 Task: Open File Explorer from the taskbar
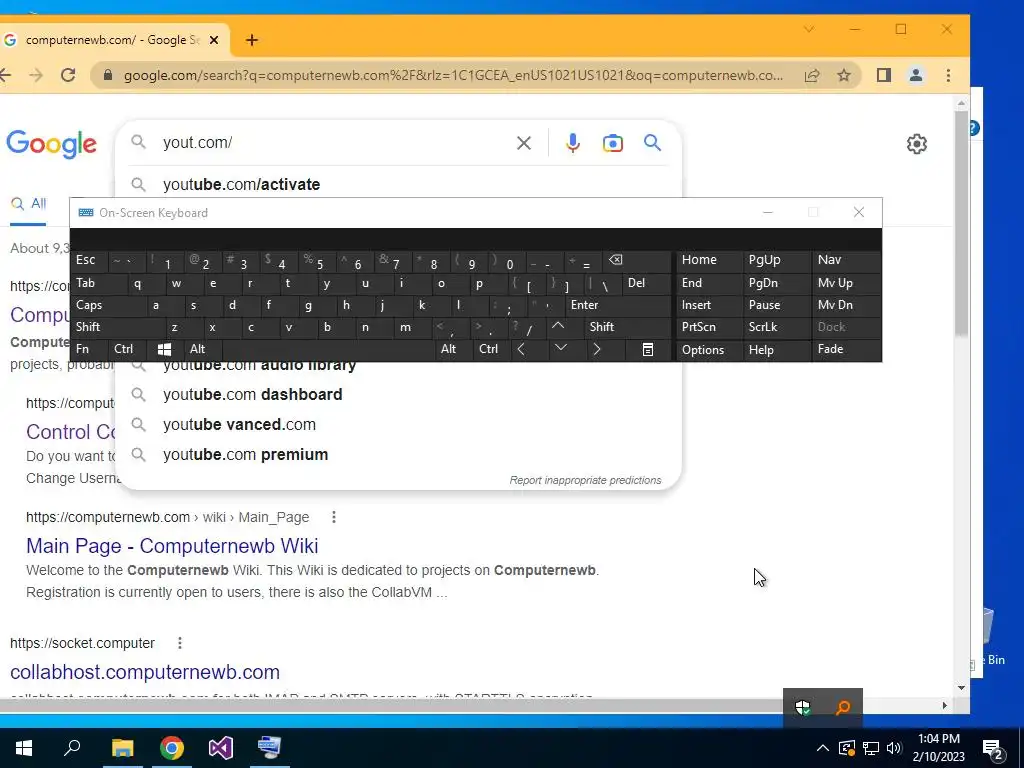122,748
